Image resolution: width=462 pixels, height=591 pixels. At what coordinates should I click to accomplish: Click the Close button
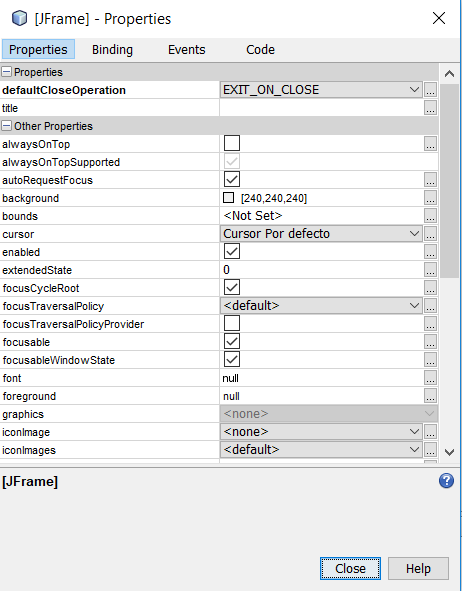[350, 568]
